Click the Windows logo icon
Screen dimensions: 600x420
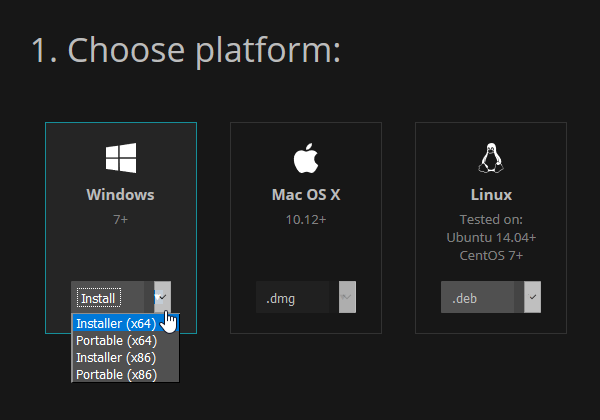pos(121,158)
